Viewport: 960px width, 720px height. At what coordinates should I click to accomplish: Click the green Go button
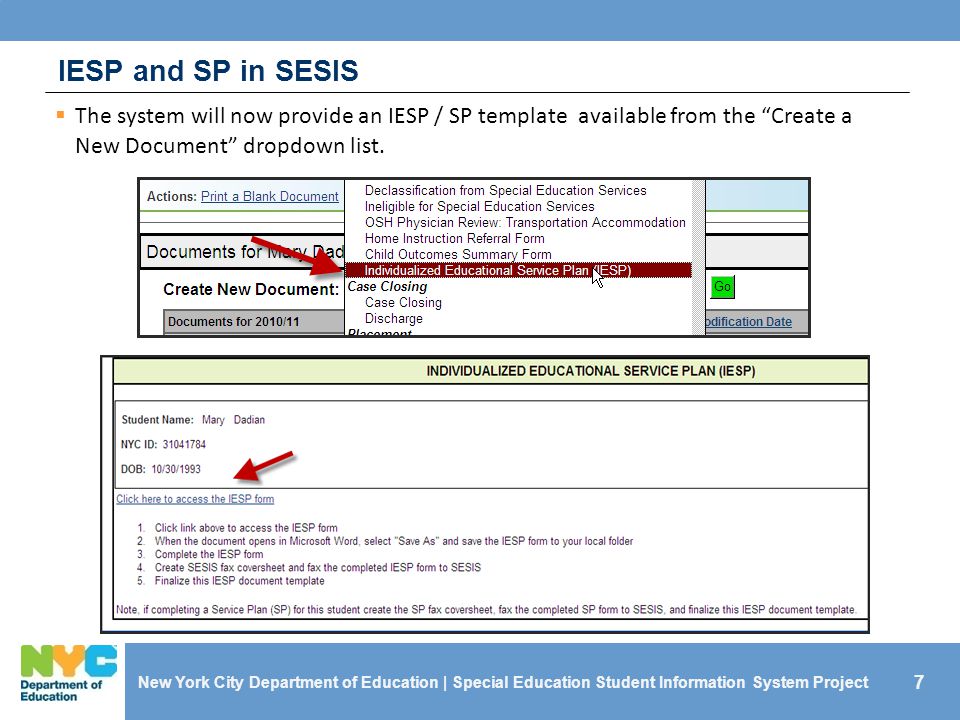coord(722,287)
